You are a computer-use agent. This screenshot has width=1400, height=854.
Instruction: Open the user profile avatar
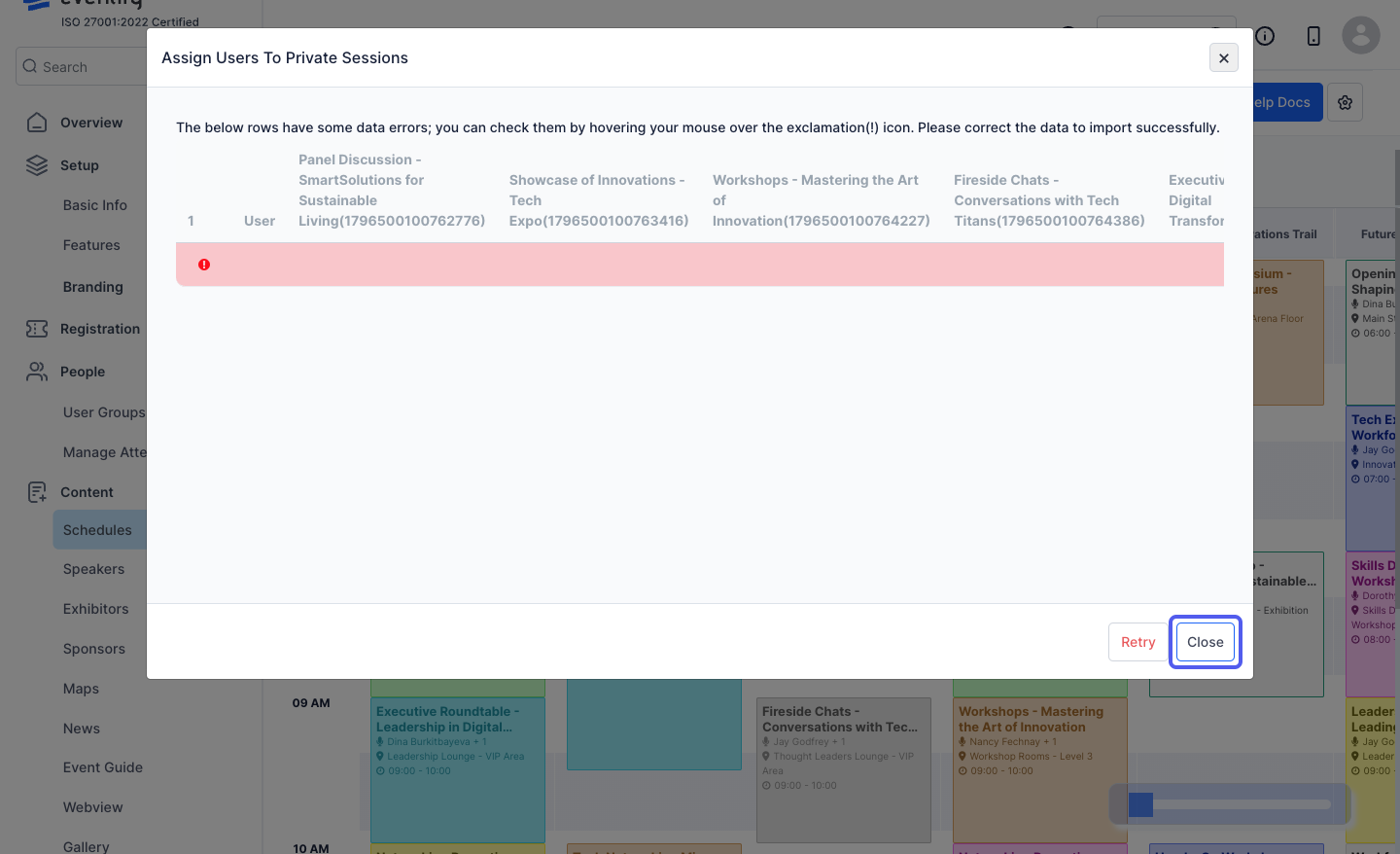(1361, 36)
